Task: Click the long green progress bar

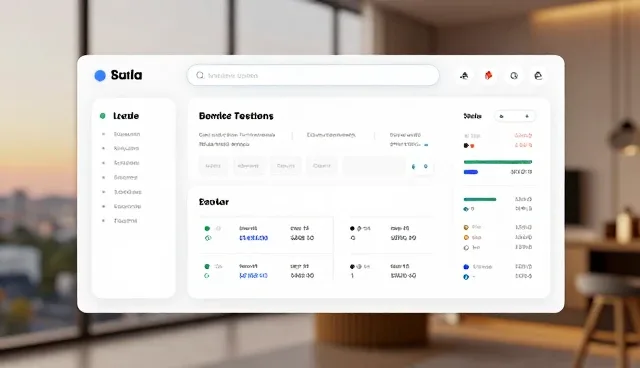Action: coord(498,162)
